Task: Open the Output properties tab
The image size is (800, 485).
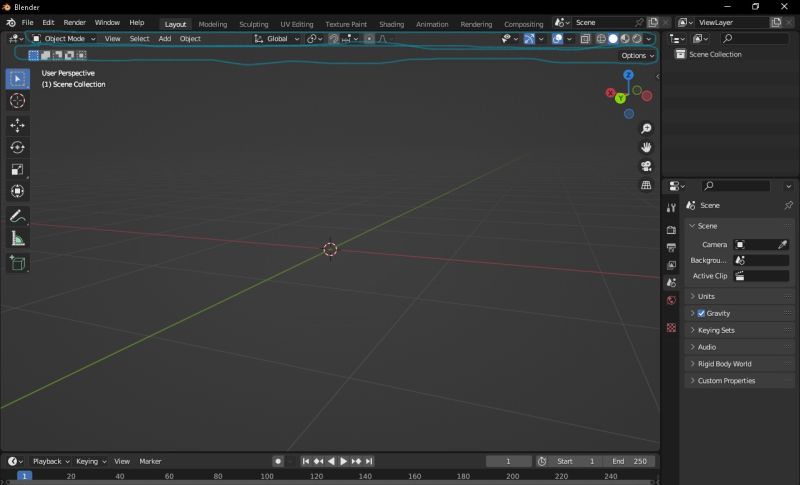Action: pos(671,248)
